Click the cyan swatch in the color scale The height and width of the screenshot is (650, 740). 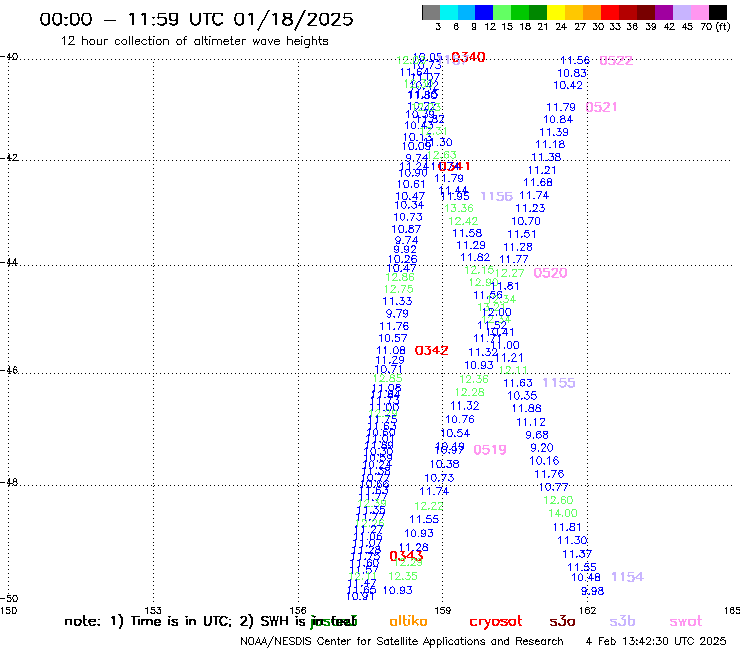tap(449, 12)
